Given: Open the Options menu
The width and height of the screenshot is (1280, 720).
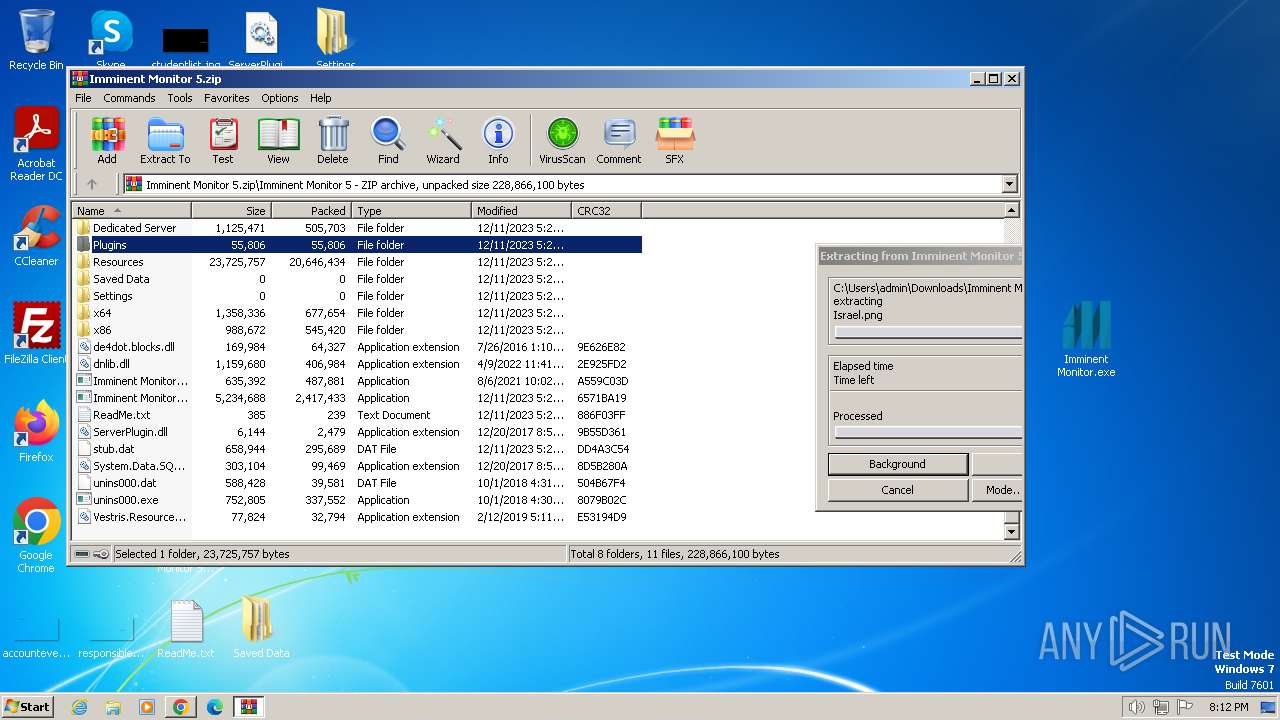Looking at the screenshot, I should [280, 98].
